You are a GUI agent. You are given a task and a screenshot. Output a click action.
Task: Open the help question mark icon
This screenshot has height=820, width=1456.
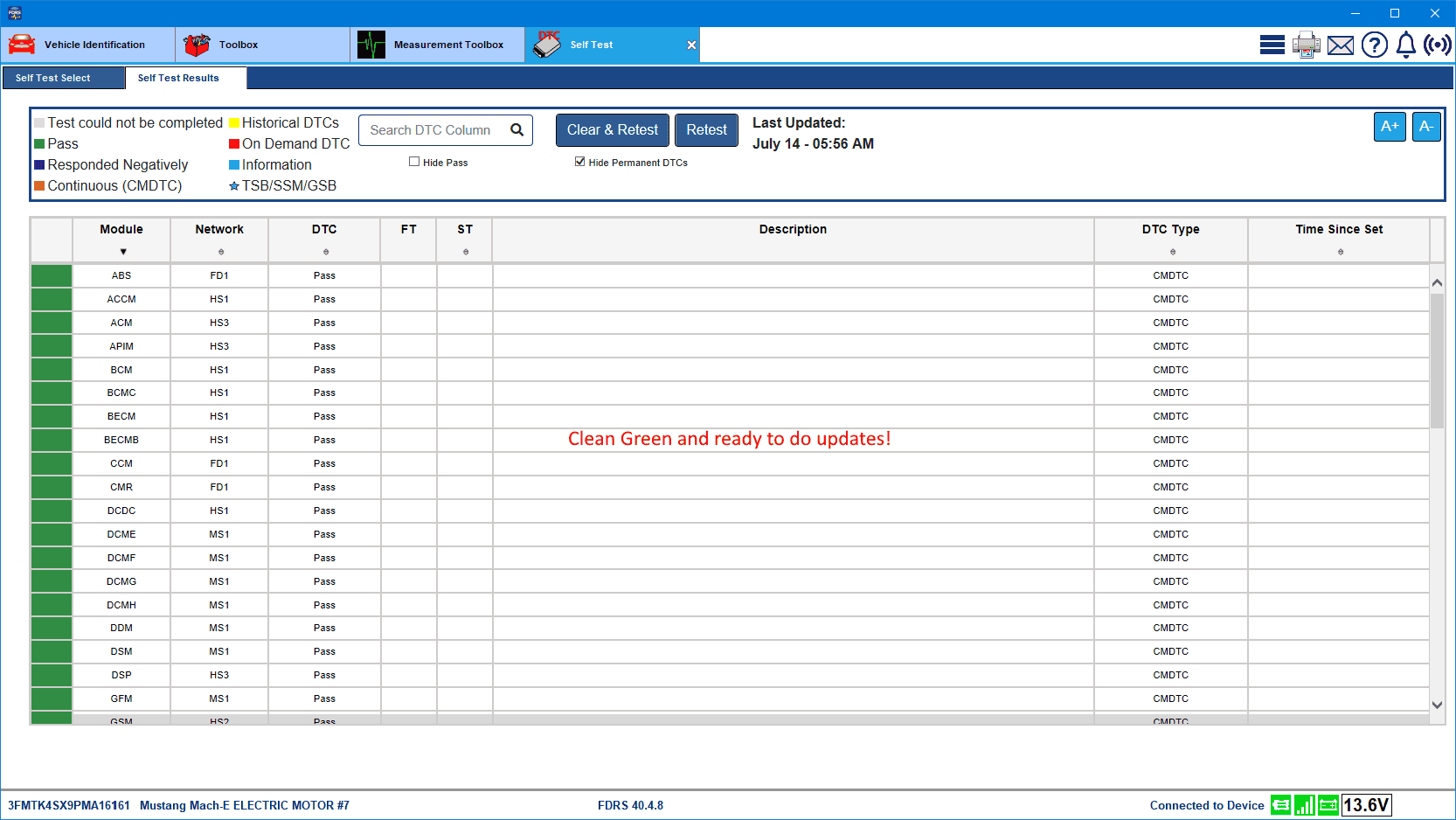tap(1375, 45)
